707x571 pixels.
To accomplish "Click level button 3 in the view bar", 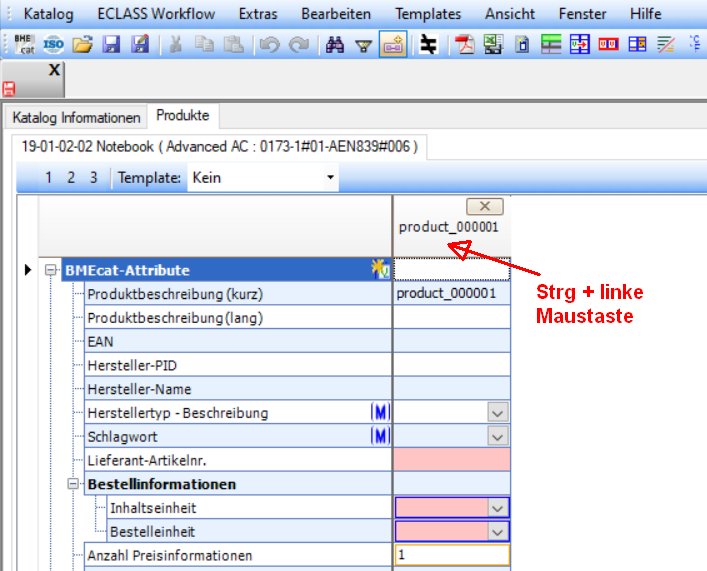I will (93, 177).
